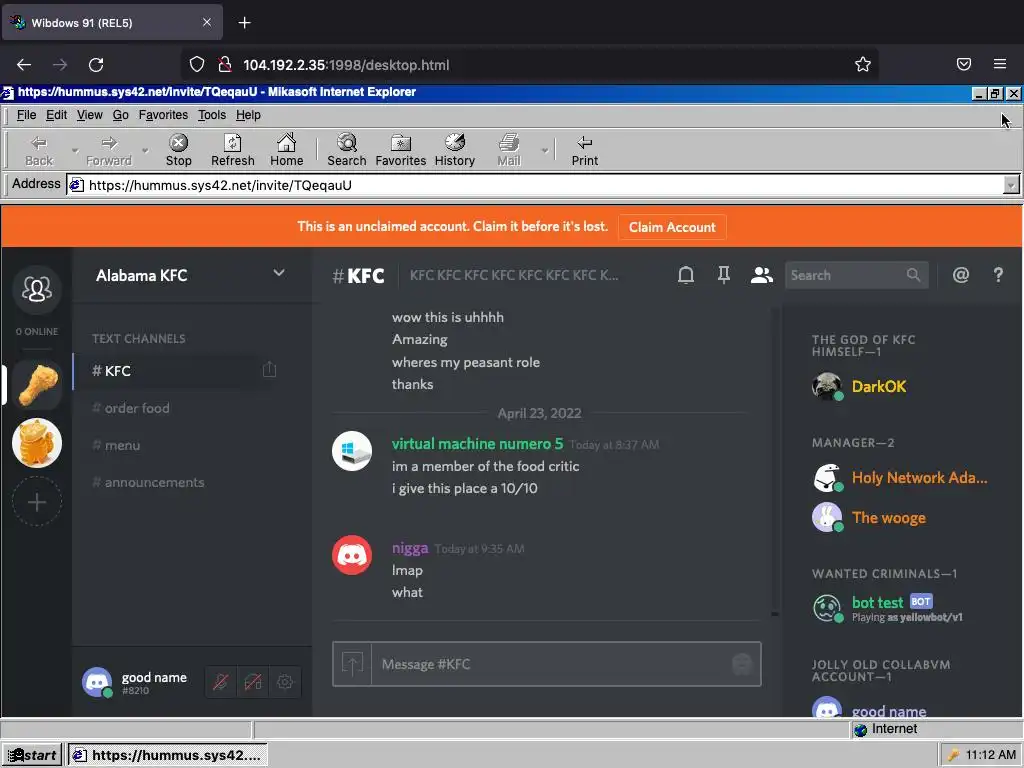Viewport: 1024px width, 768px height.
Task: Click the Discord search field
Action: [856, 275]
